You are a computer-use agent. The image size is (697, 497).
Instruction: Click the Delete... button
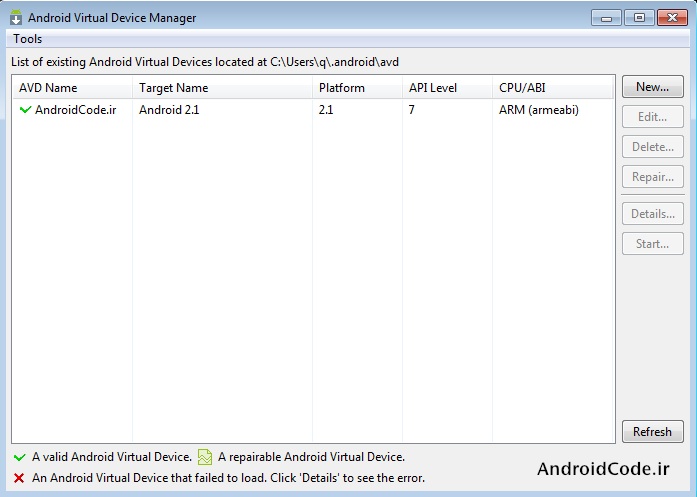click(x=653, y=147)
